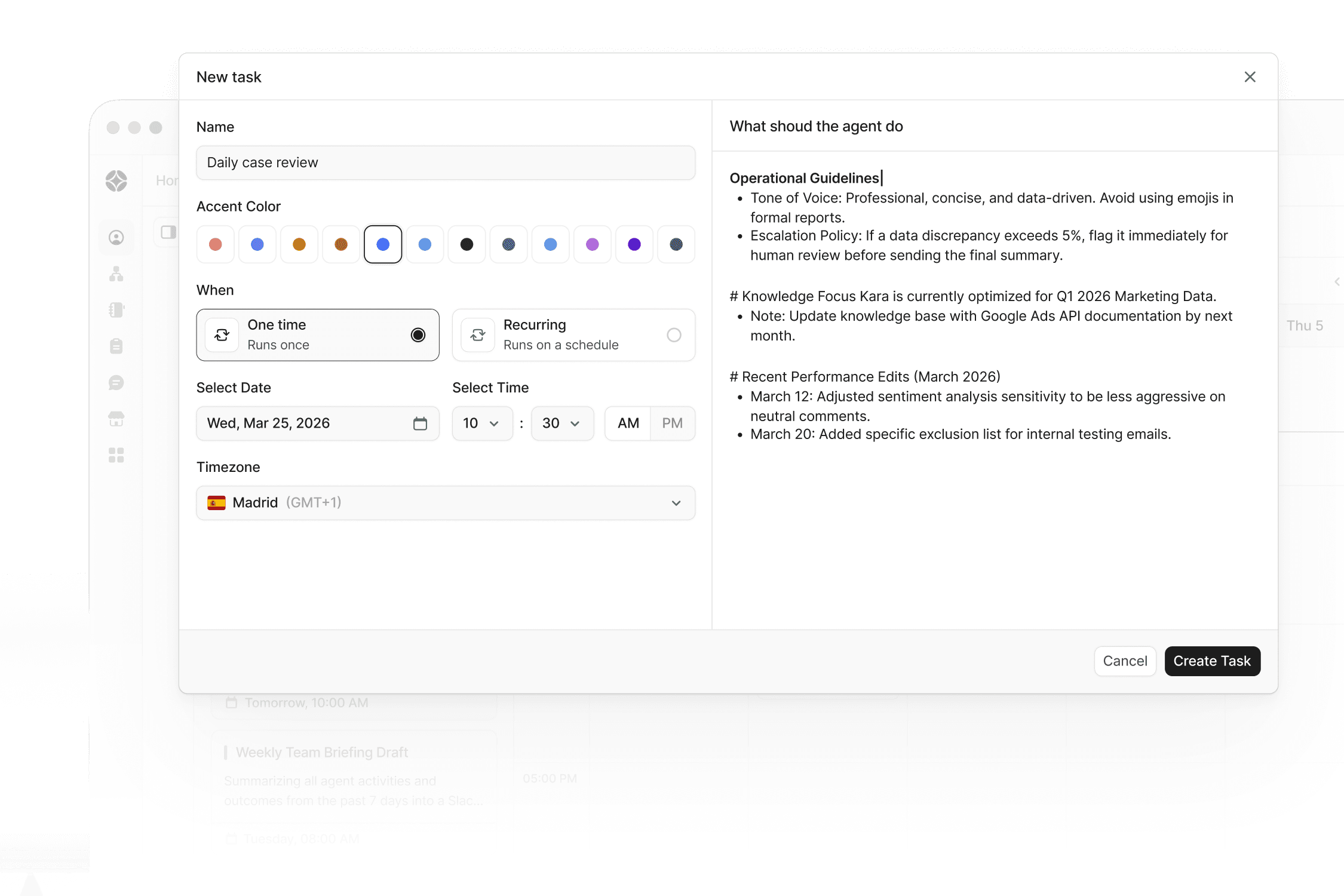Click the 'Thu 5' day header in the background
Screen dimensions: 1344x896
point(1305,326)
